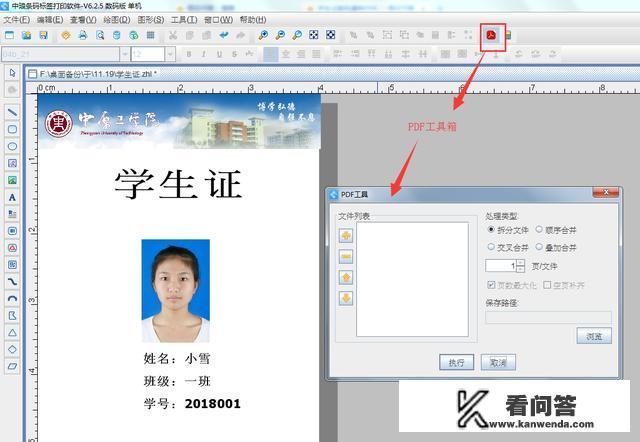Open the 窗口(W) menu
Image resolution: width=640 pixels, height=442 pixels.
(218, 20)
